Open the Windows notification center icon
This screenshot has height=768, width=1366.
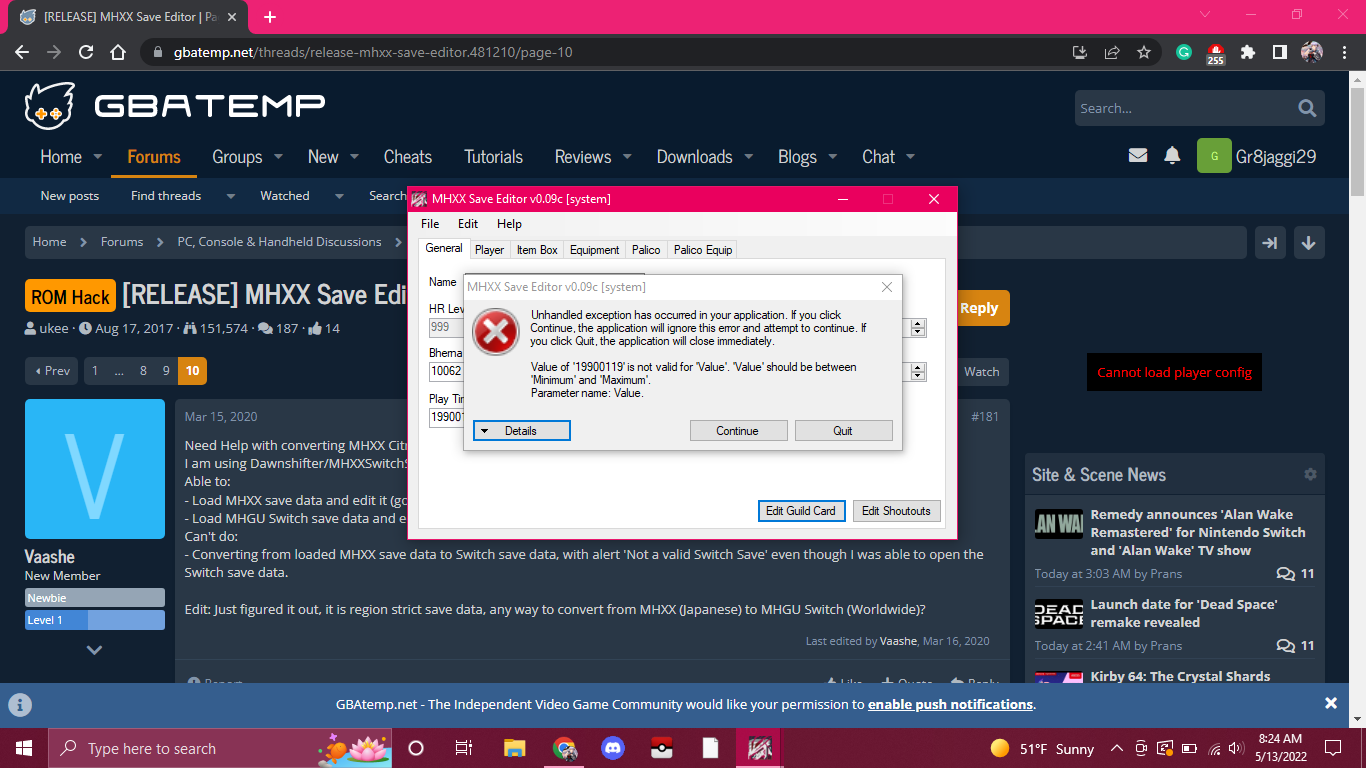coord(1333,748)
